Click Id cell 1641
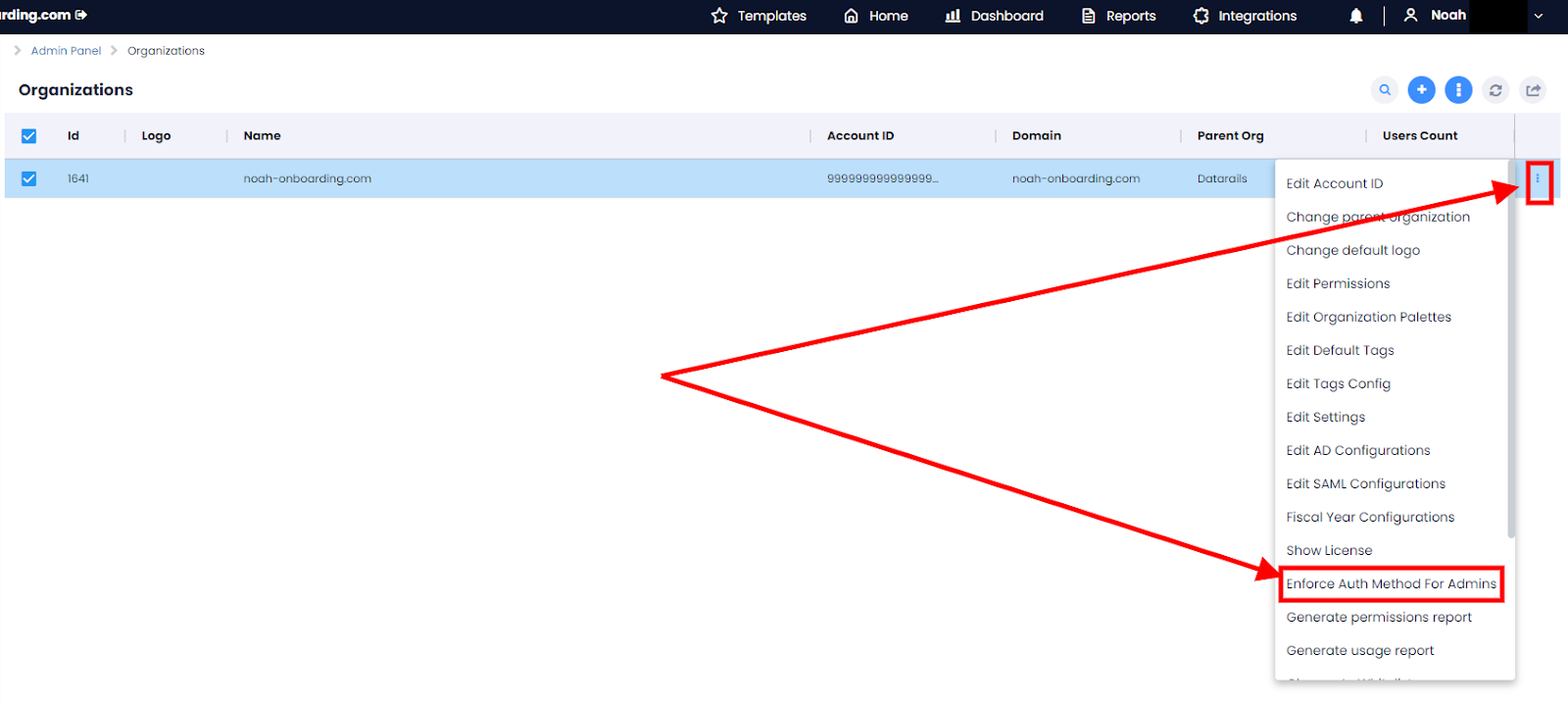The image size is (1568, 705). point(77,178)
